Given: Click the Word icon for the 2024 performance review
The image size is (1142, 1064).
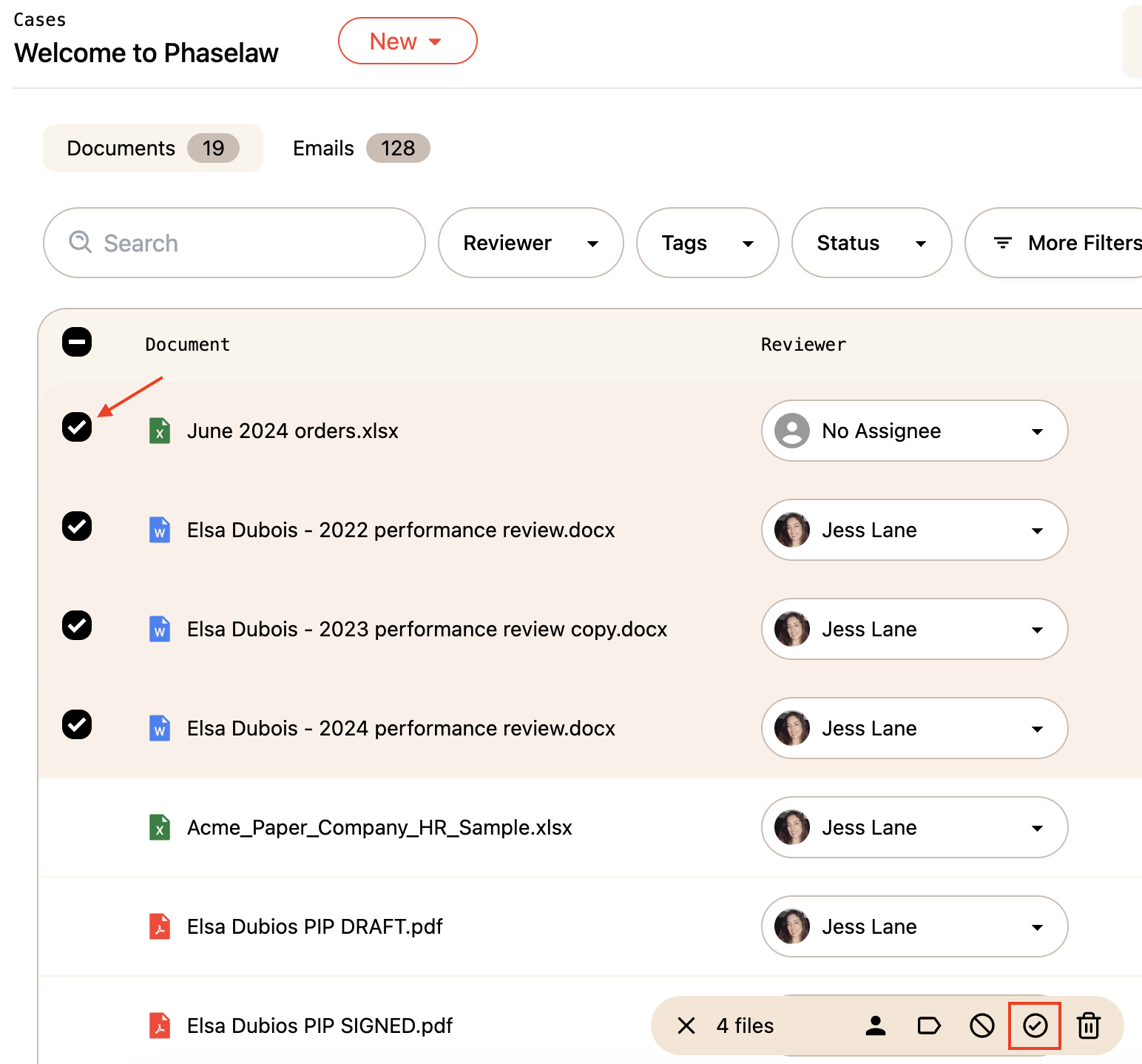Looking at the screenshot, I should pos(160,728).
